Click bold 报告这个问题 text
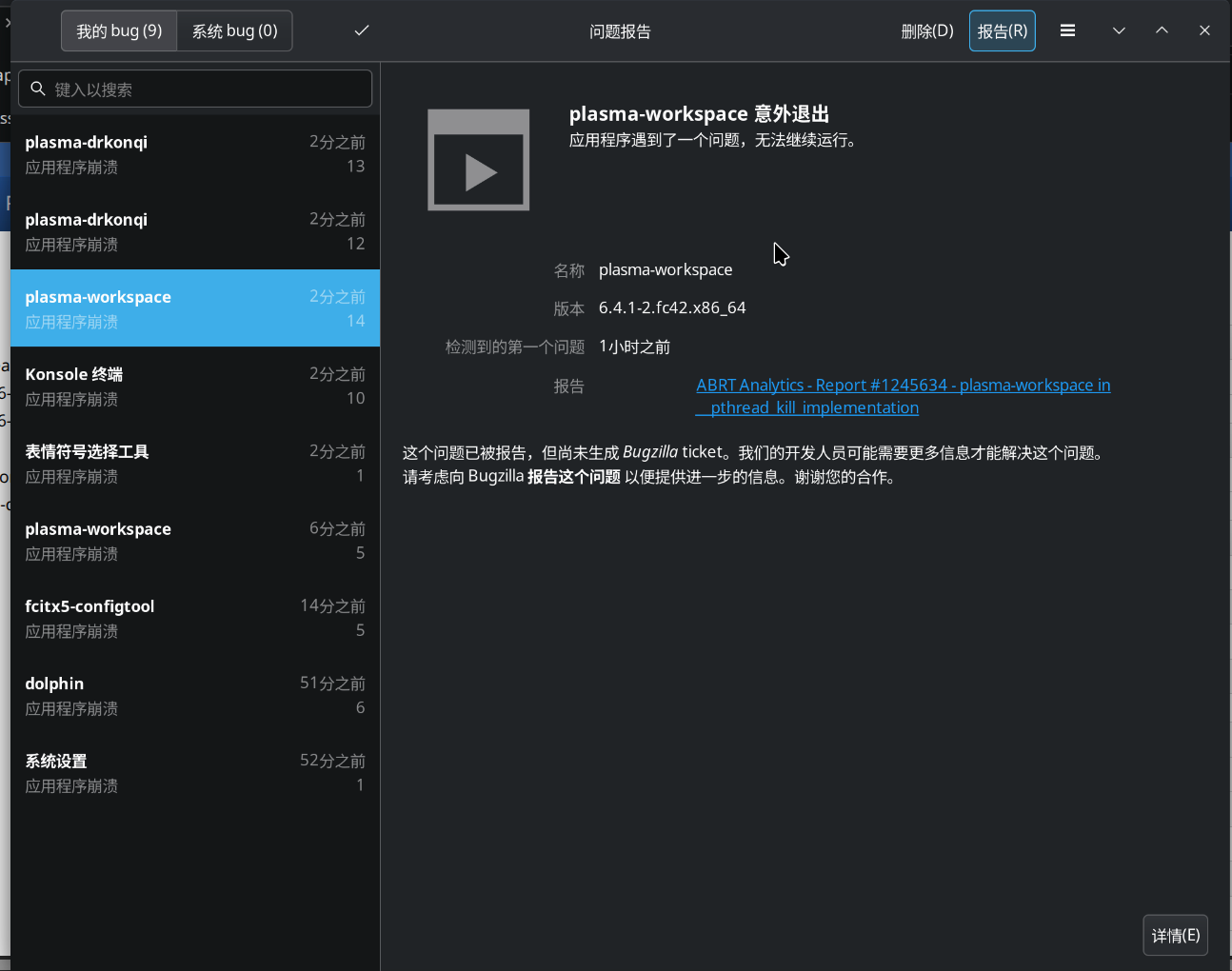Image resolution: width=1232 pixels, height=971 pixels. pos(574,476)
